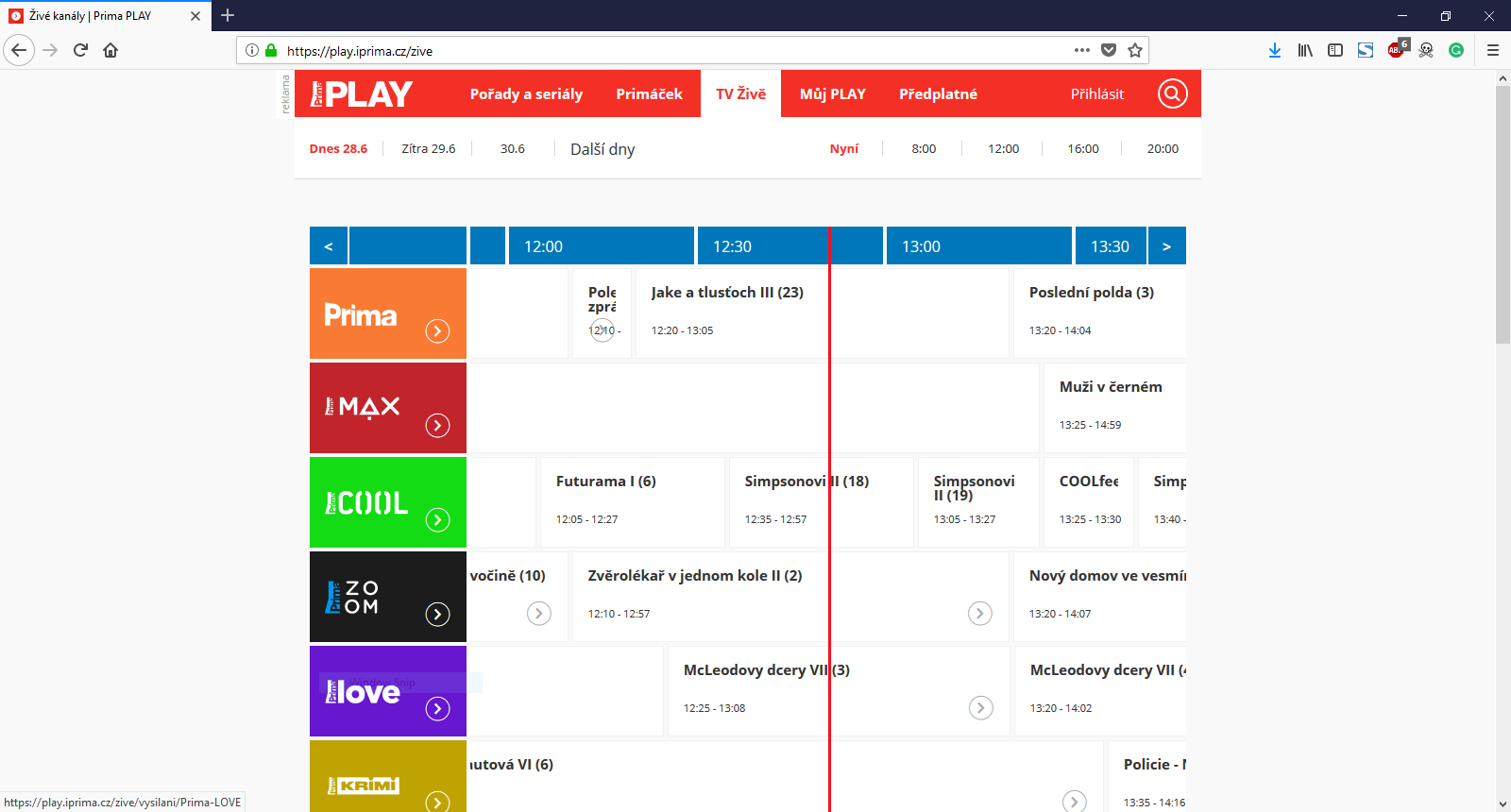
Task: Open Prima KRIMI channel arrow circle icon
Action: pyautogui.click(x=437, y=802)
